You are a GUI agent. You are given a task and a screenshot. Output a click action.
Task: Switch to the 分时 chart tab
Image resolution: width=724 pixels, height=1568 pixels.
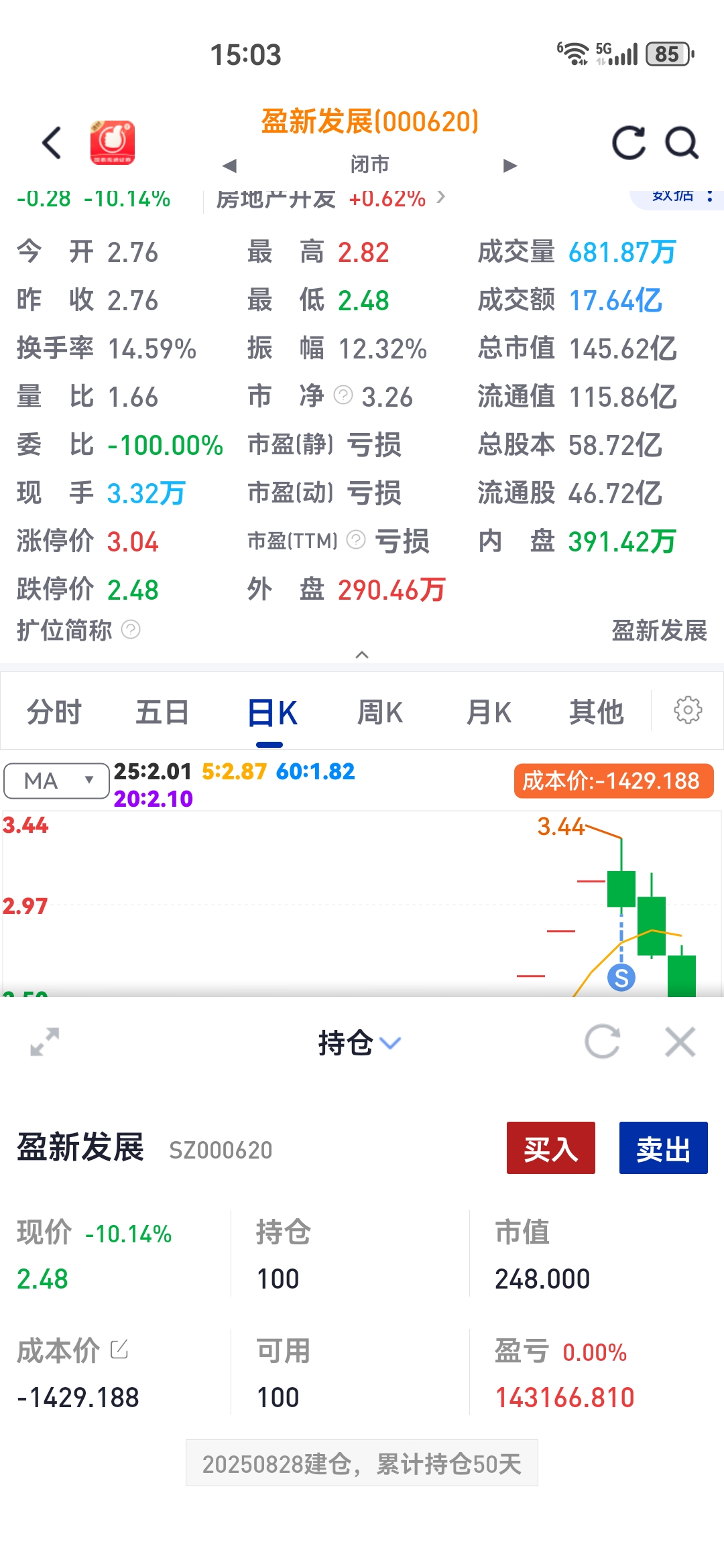click(x=54, y=712)
